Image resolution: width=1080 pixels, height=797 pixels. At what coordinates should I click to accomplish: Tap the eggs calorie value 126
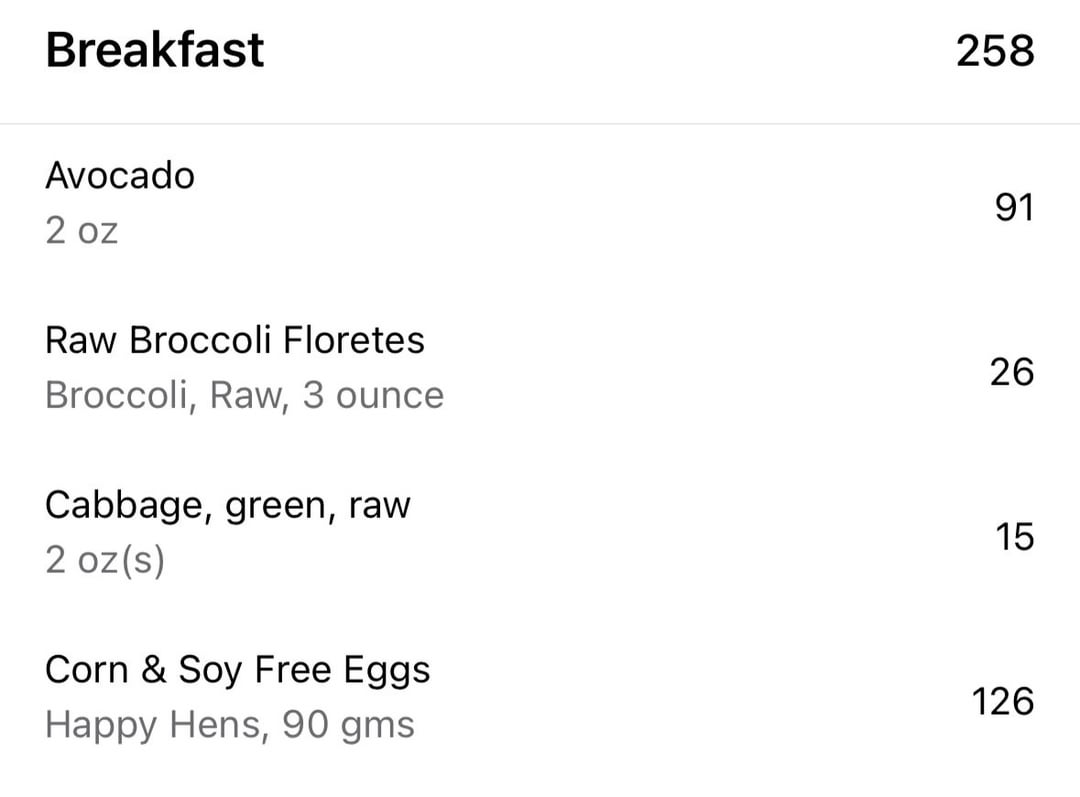[x=1003, y=701]
